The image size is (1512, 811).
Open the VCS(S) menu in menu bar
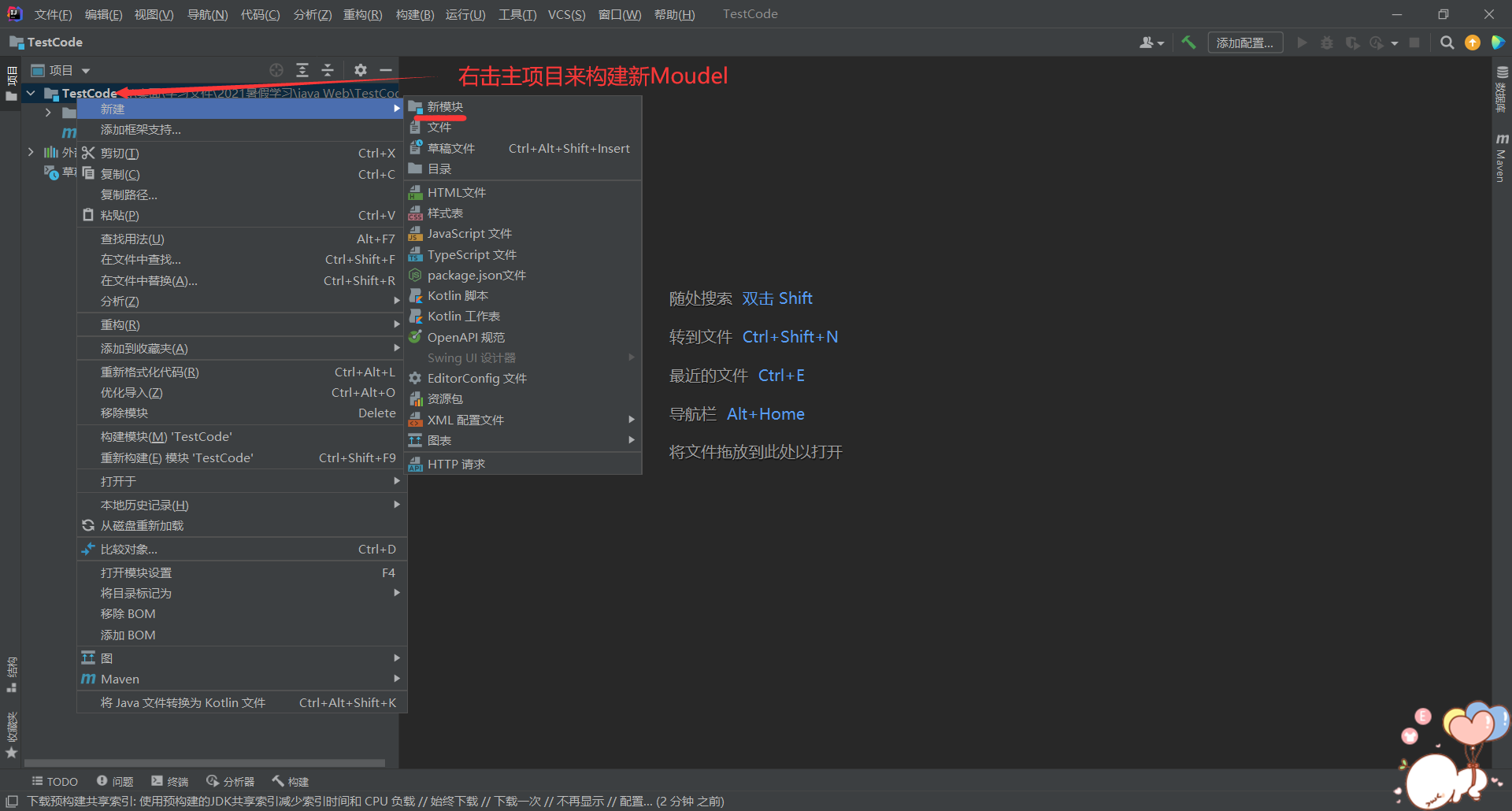(567, 14)
